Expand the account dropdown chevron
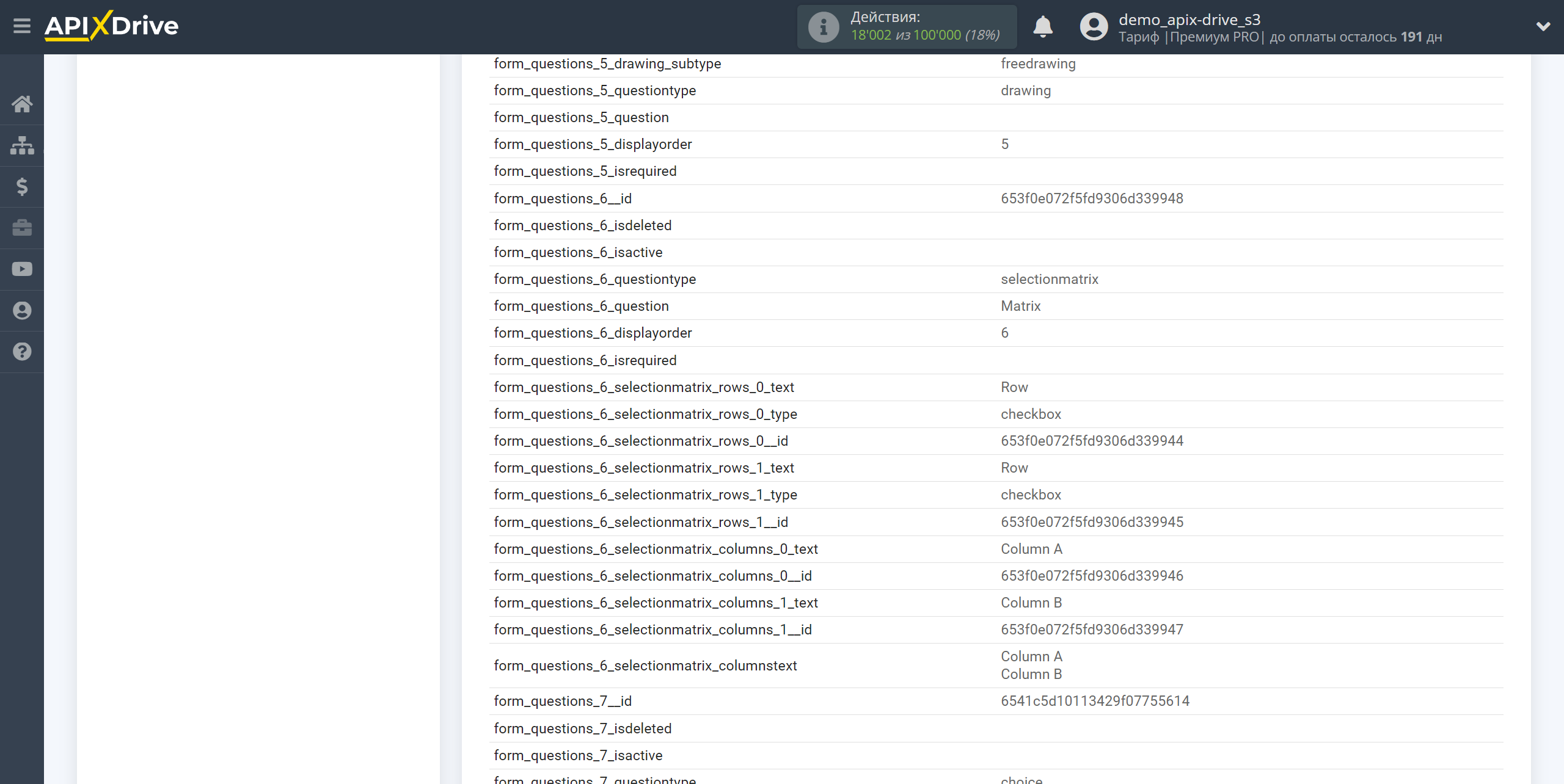This screenshot has height=784, width=1564. click(x=1543, y=26)
